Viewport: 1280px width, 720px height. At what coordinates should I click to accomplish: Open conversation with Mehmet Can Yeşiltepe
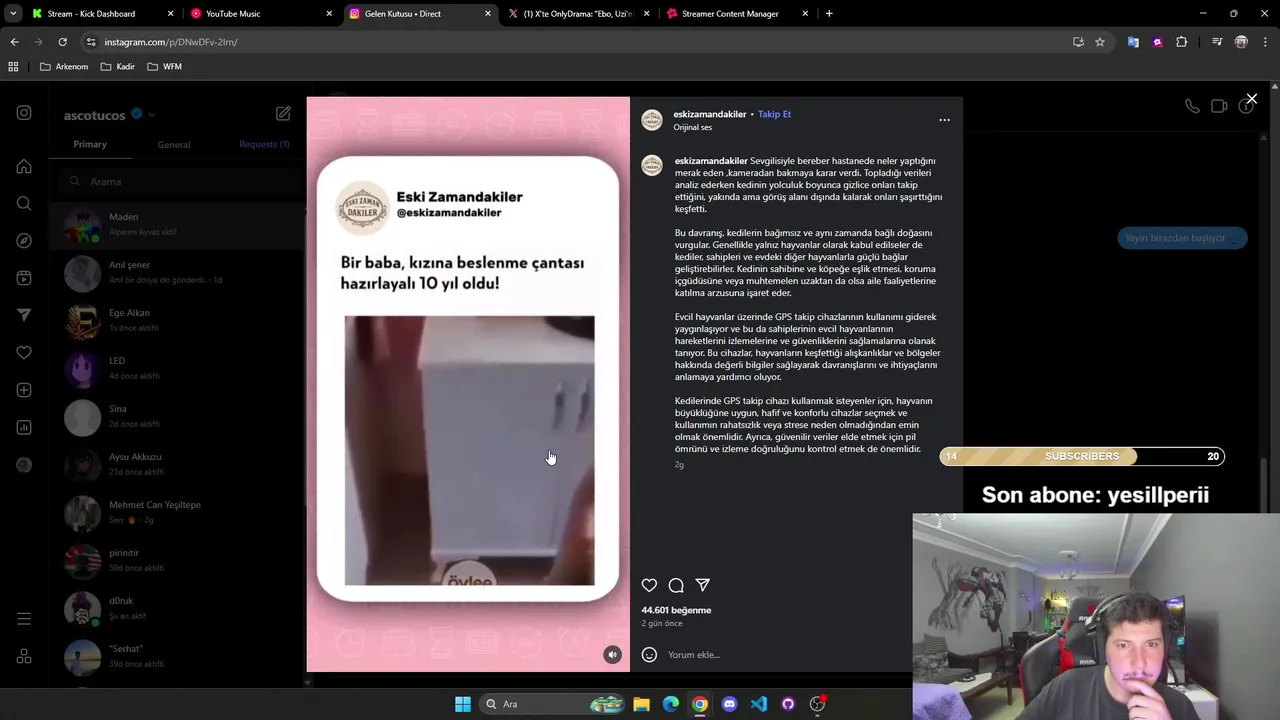[x=177, y=512]
